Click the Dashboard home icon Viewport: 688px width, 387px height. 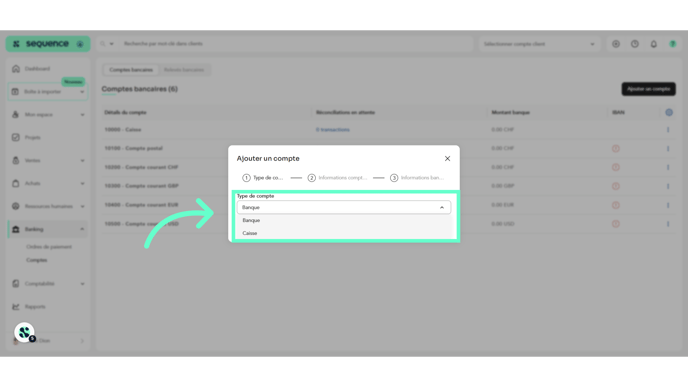click(16, 69)
